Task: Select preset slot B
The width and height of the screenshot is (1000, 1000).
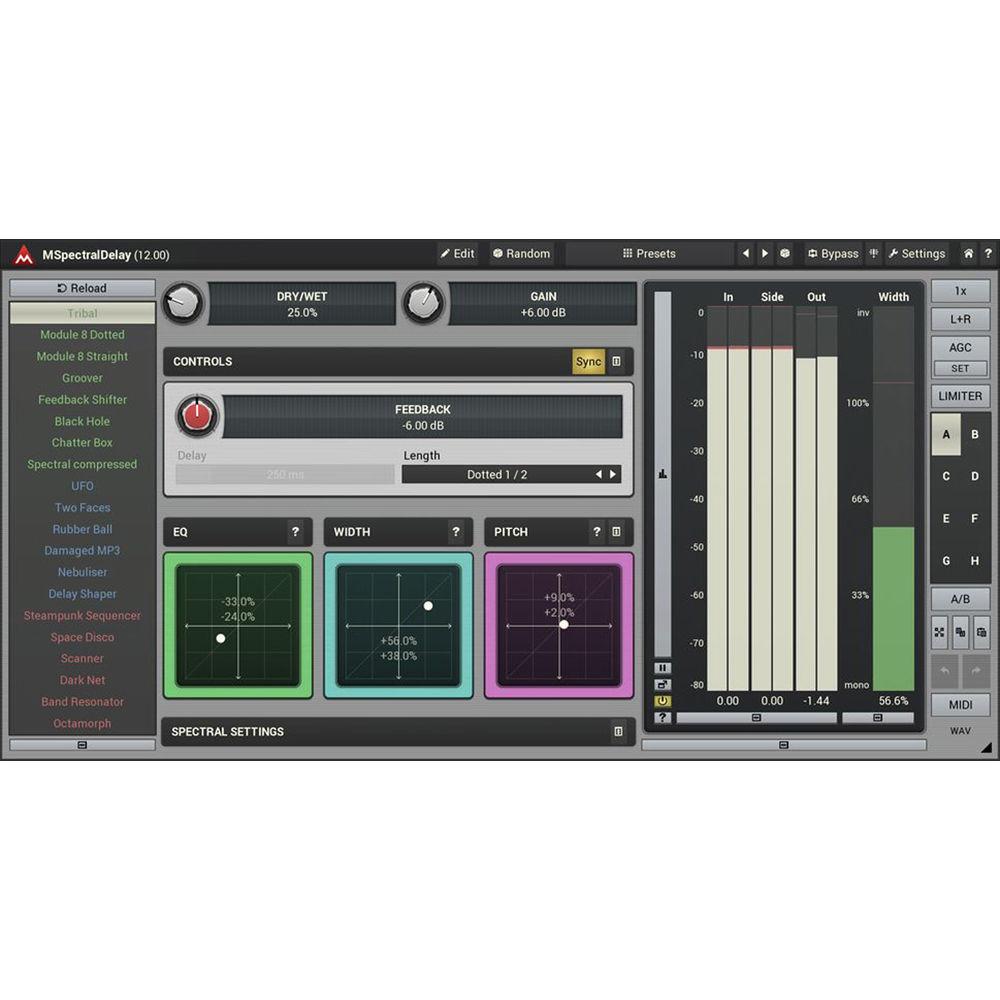Action: click(975, 435)
